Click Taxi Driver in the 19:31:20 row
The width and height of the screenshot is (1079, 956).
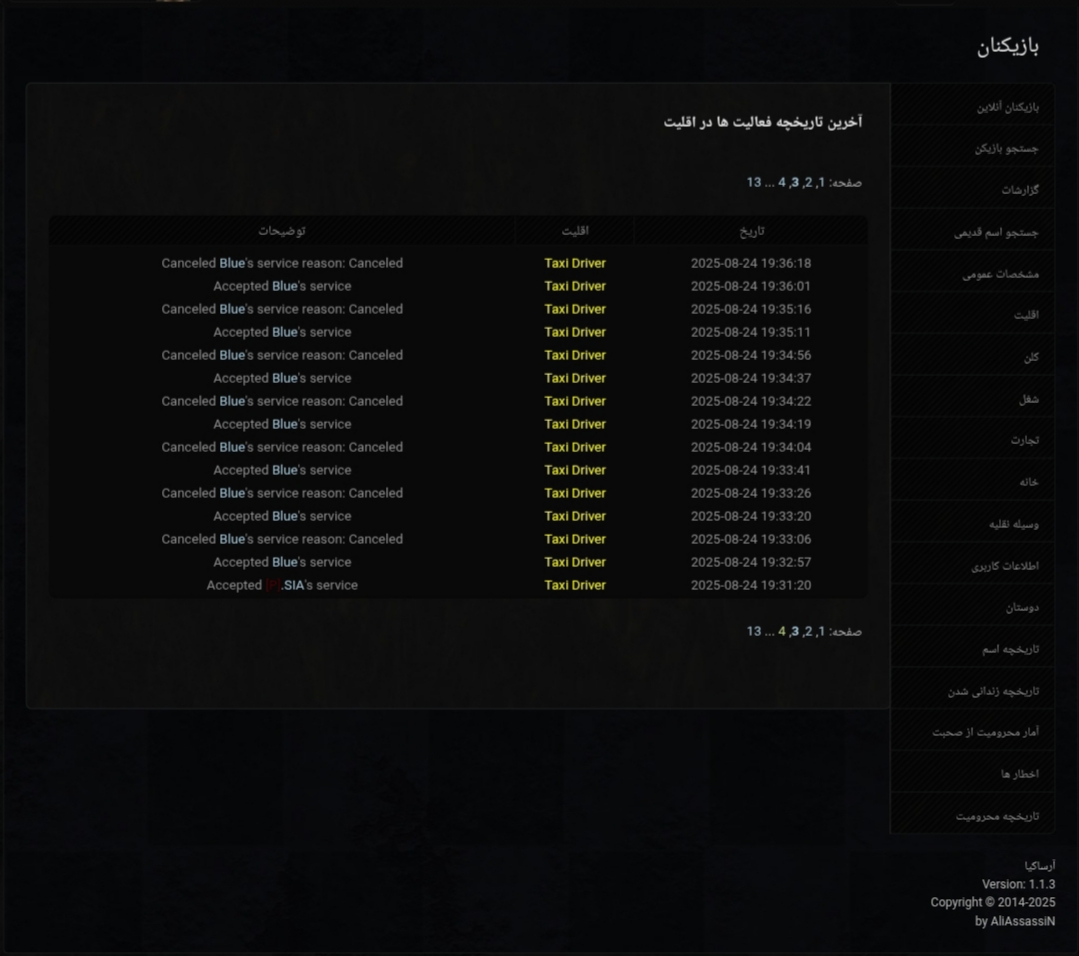click(575, 585)
